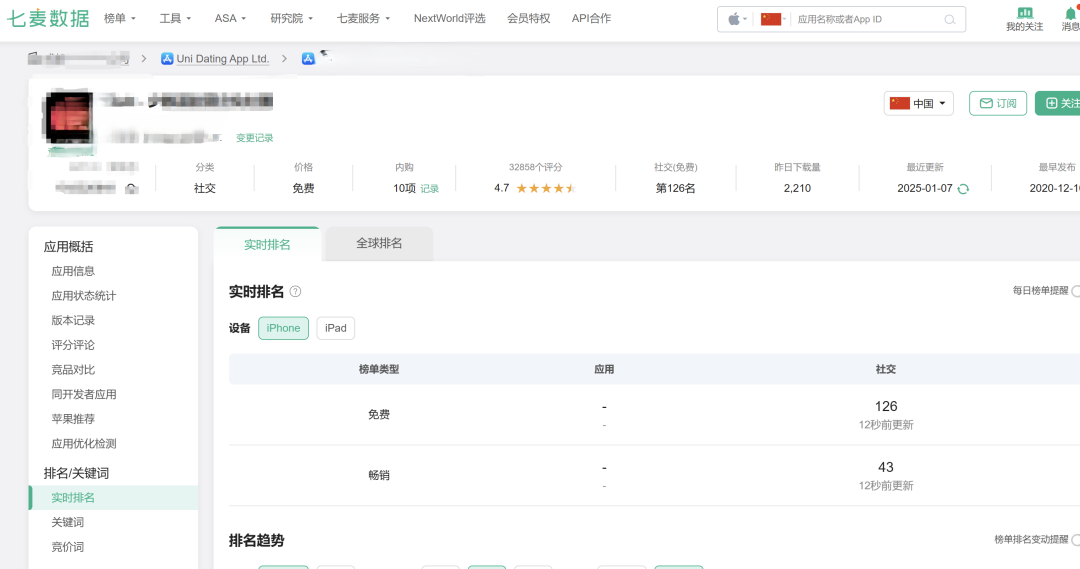Screen dimensions: 1080x569
Task: Click the help icon beside 实时排名 heading
Action: coord(295,291)
